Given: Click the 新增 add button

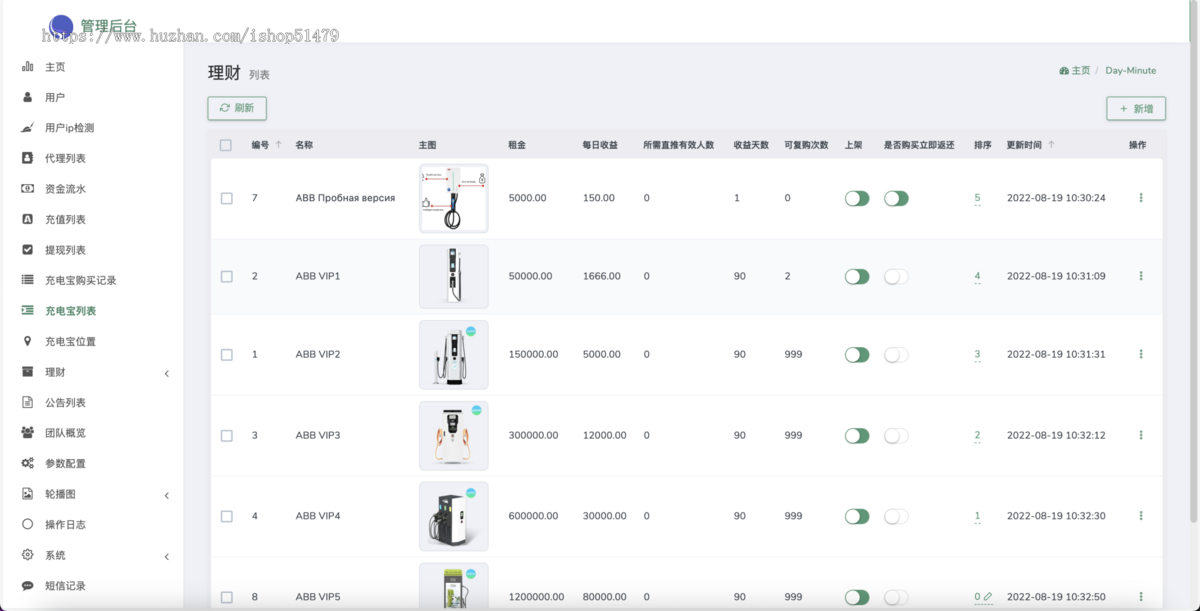Looking at the screenshot, I should coord(1136,108).
